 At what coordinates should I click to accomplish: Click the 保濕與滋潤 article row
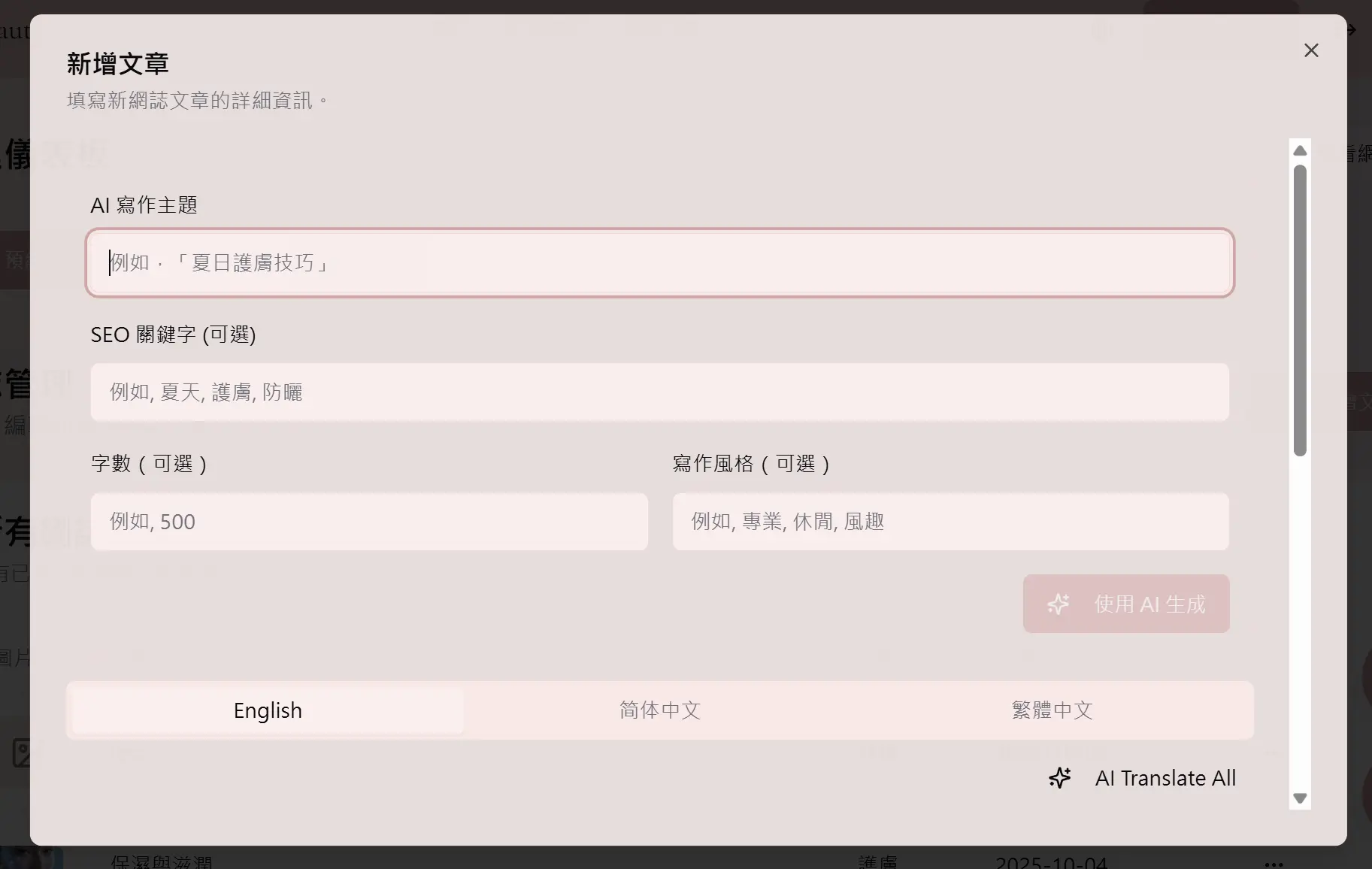[x=162, y=861]
